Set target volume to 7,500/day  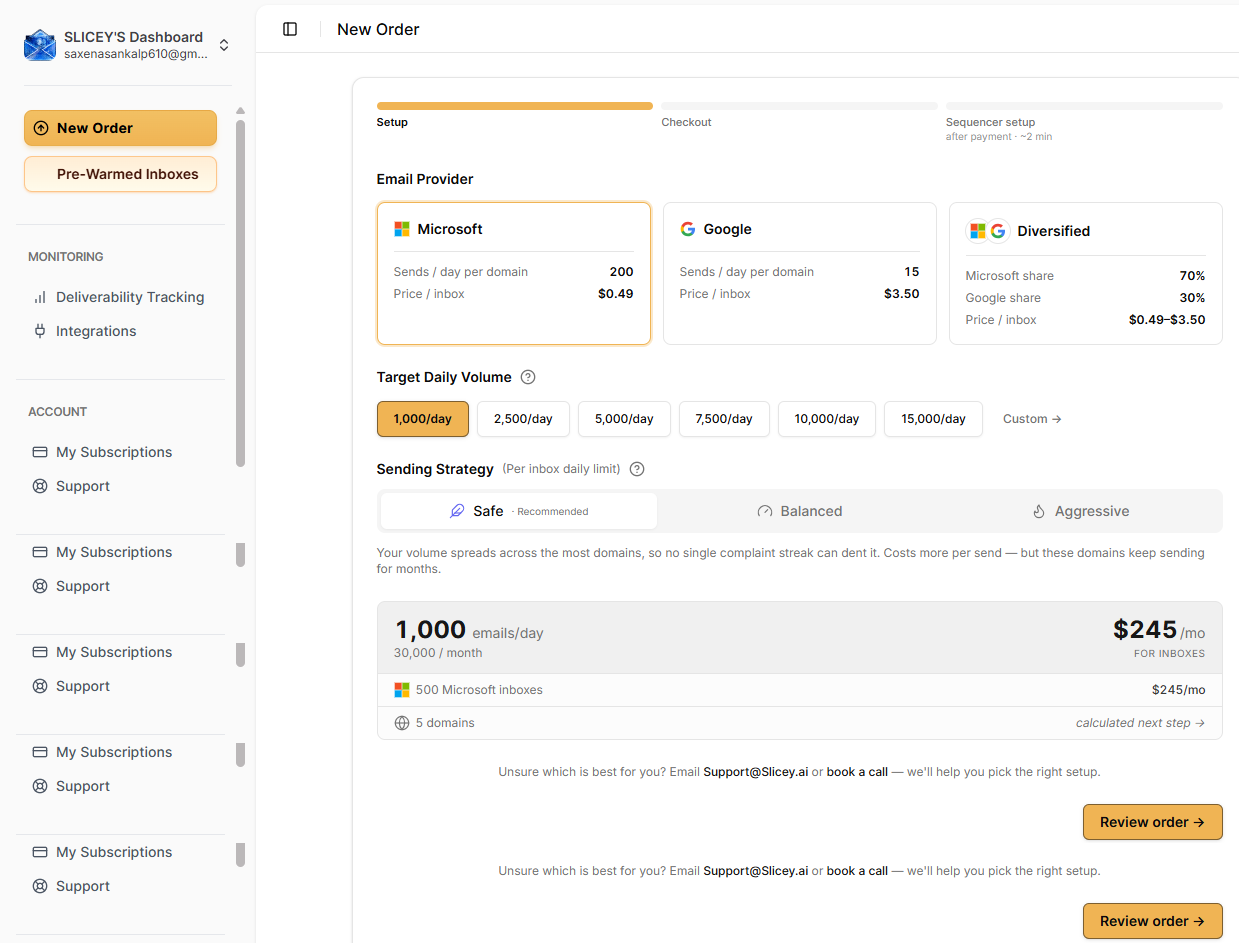click(724, 419)
